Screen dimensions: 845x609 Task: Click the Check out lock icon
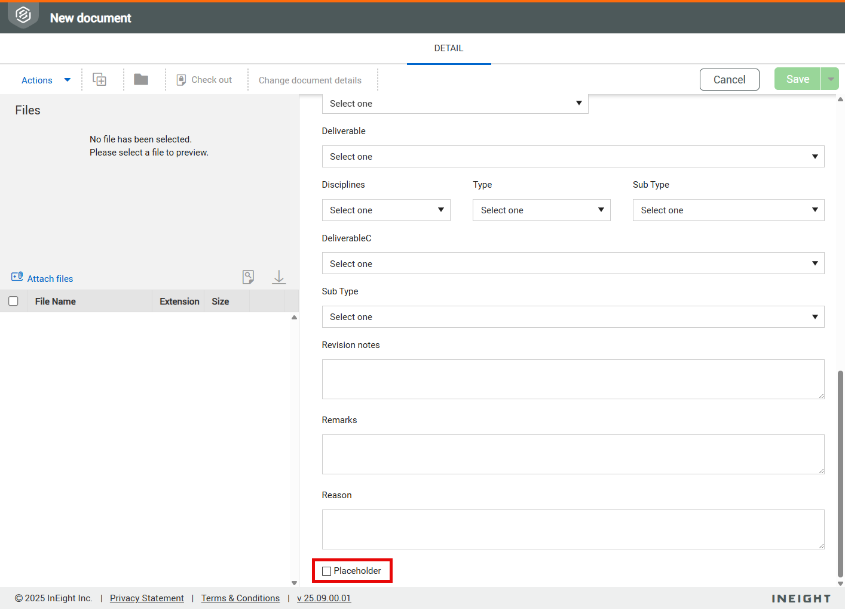point(181,80)
